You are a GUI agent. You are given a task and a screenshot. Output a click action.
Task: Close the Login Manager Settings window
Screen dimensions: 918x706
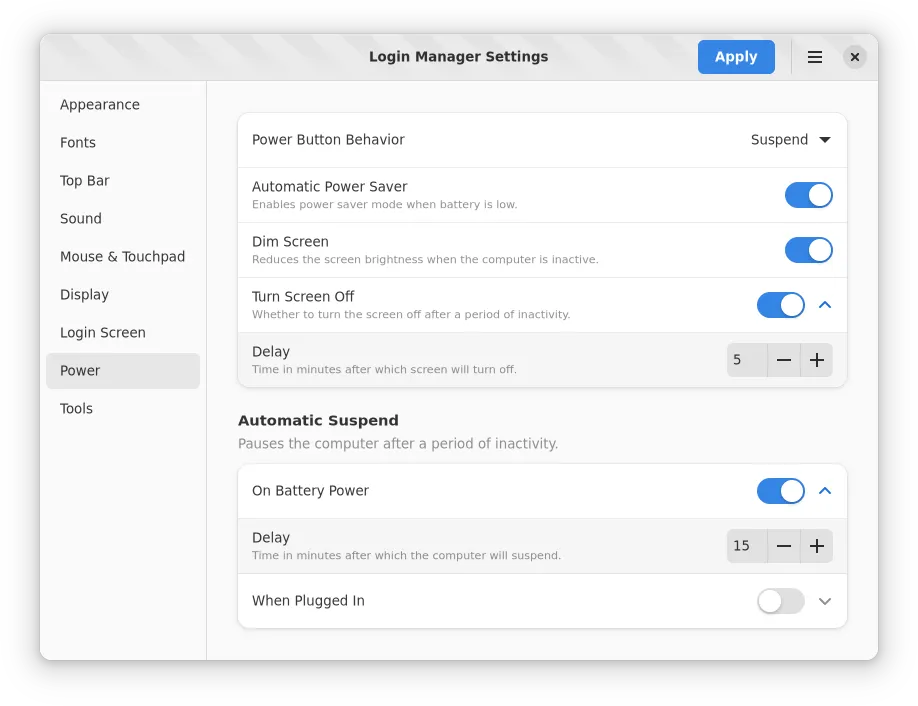point(854,57)
